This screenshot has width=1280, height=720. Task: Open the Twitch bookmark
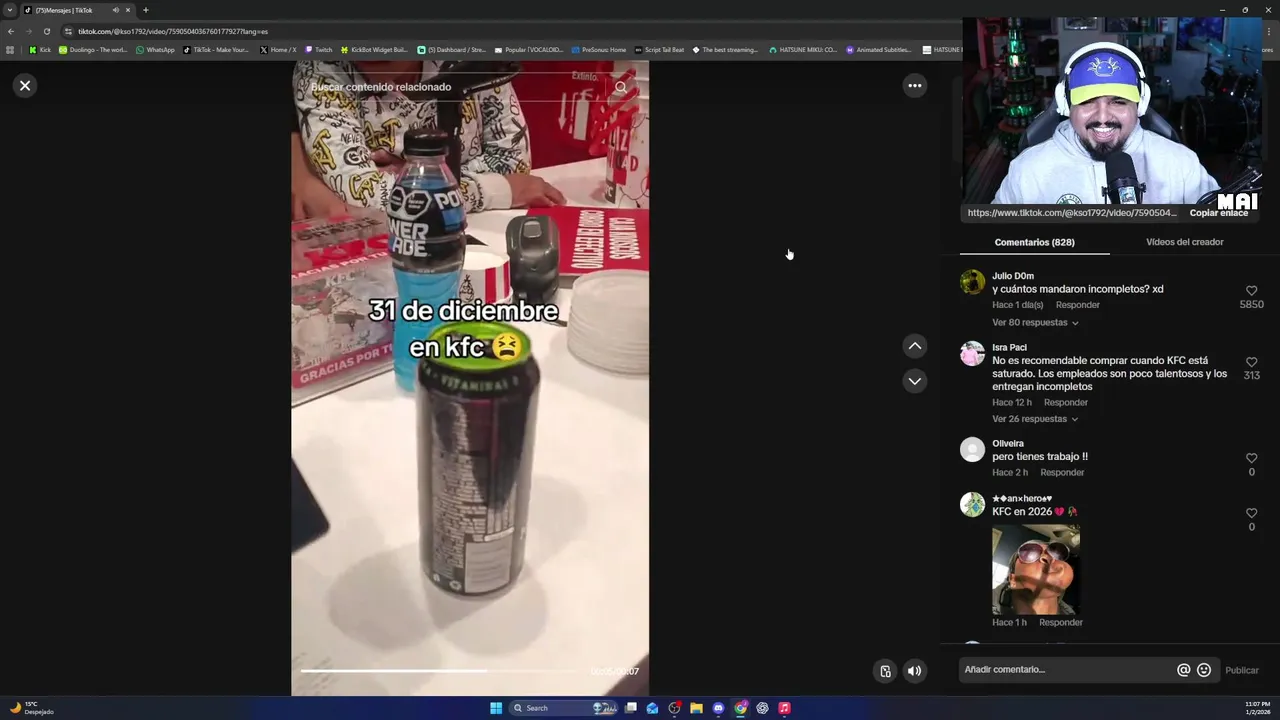click(x=319, y=50)
